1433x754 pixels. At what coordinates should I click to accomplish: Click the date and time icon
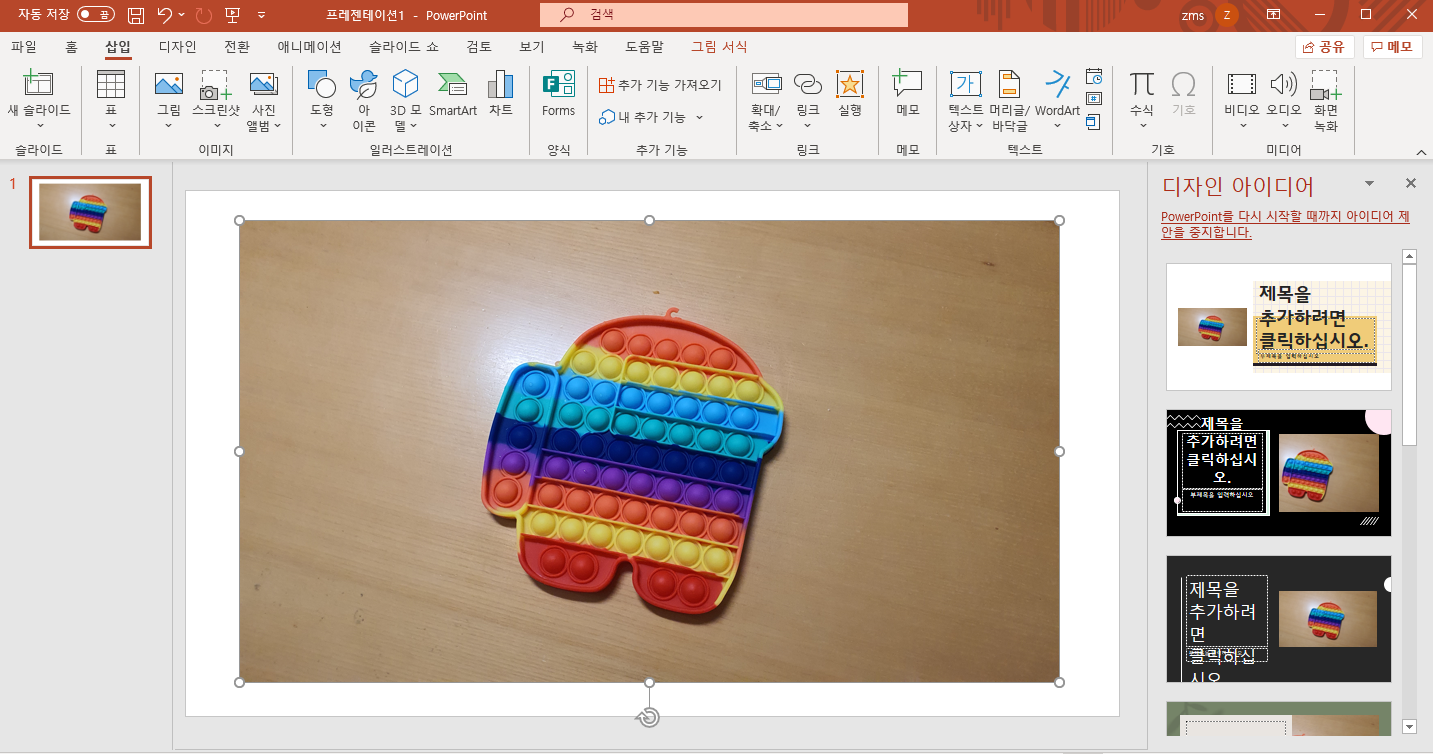pos(1094,76)
